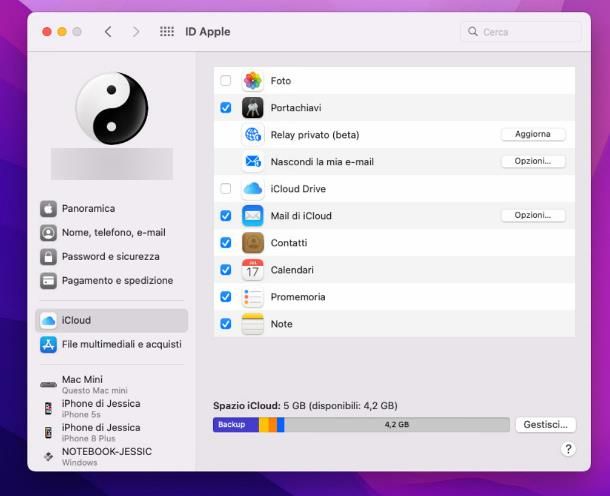
Task: Click the Foto app icon
Action: tap(252, 81)
